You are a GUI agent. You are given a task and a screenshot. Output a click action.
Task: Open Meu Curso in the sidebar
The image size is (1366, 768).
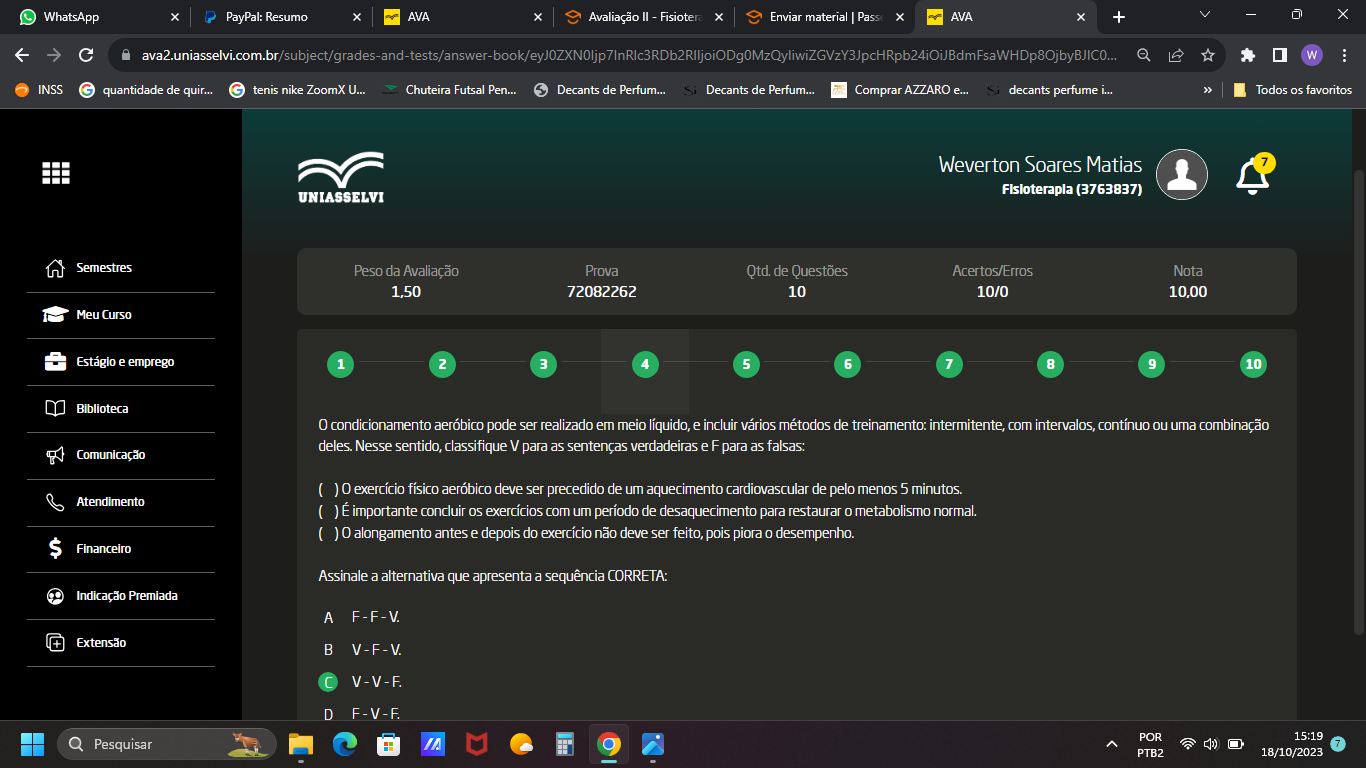tap(104, 315)
